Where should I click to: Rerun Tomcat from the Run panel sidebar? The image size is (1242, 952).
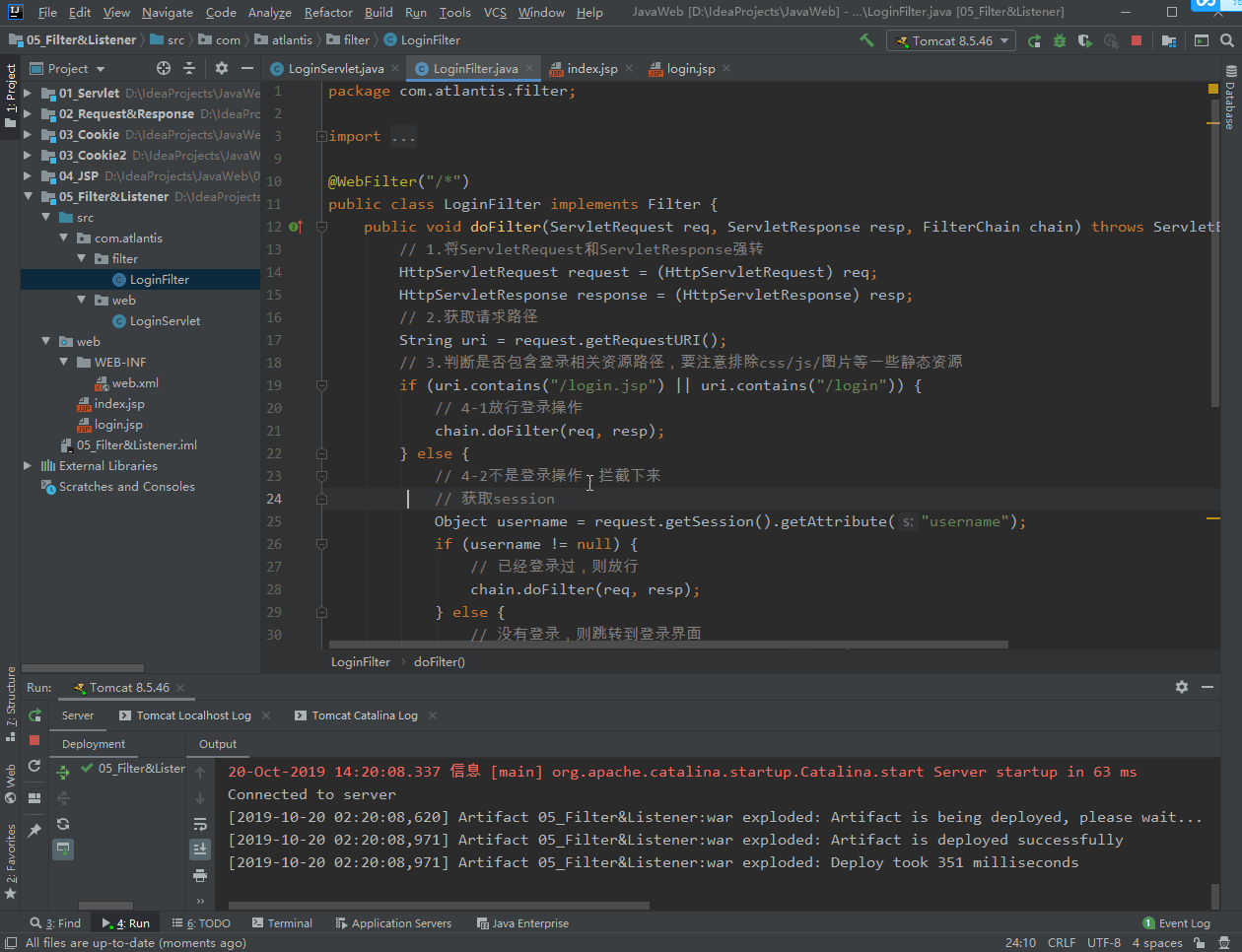coord(34,715)
